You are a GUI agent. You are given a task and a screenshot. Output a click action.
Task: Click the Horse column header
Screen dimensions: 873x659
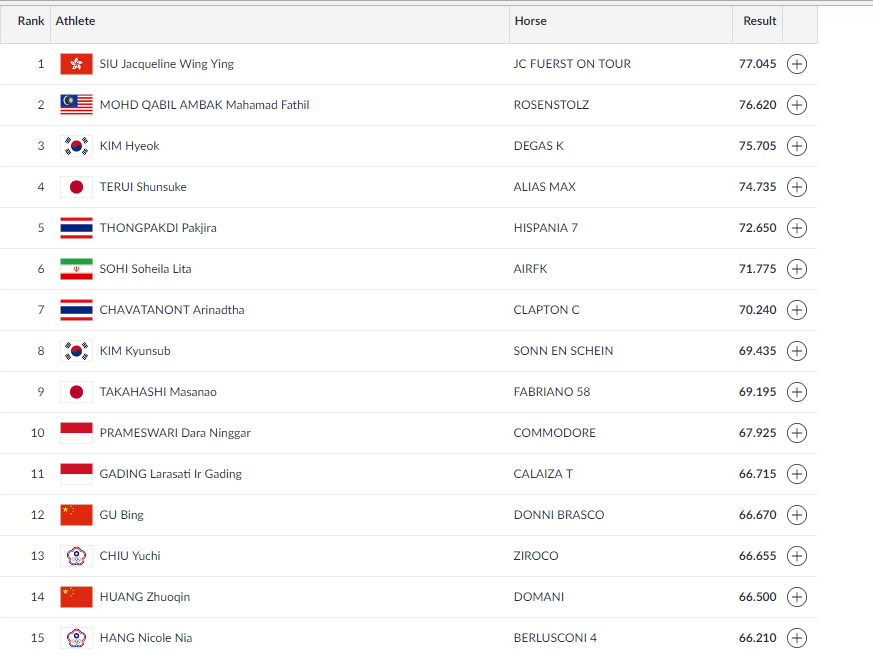pos(531,21)
